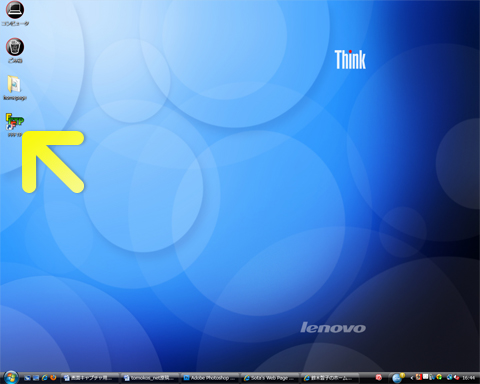Select the Computer desktop icon
Viewport: 480px width, 384px height.
point(15,13)
